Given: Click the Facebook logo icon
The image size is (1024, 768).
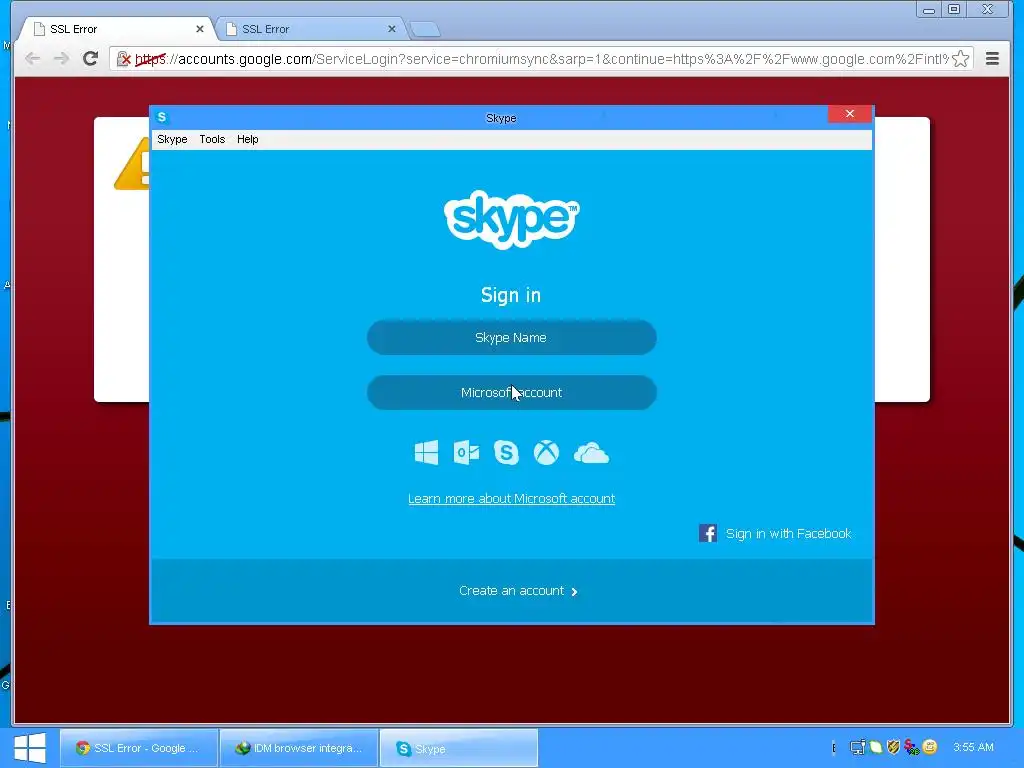Looking at the screenshot, I should click(708, 534).
